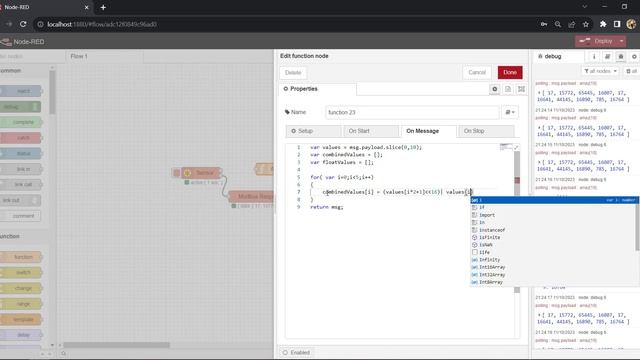640x360 pixels.
Task: Select the link call node in palette
Action: [20, 184]
